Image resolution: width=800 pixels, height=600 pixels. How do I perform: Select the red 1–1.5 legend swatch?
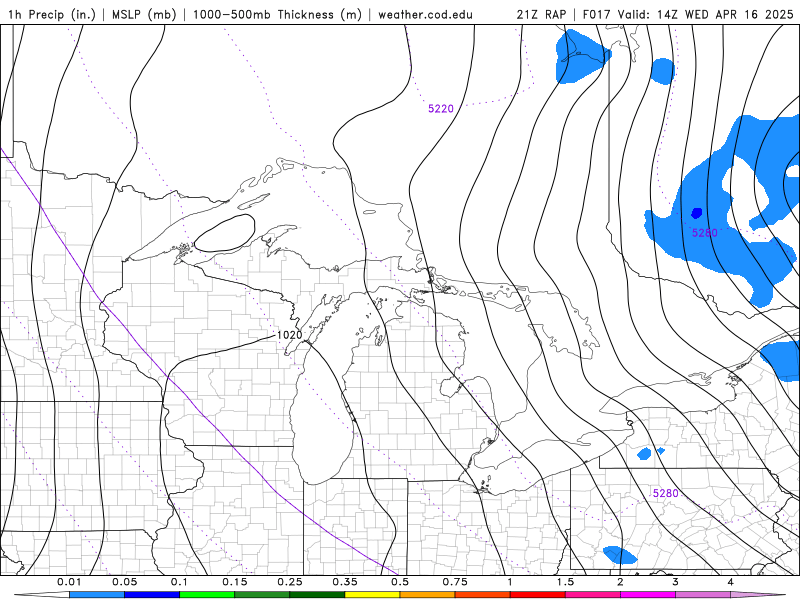click(538, 595)
